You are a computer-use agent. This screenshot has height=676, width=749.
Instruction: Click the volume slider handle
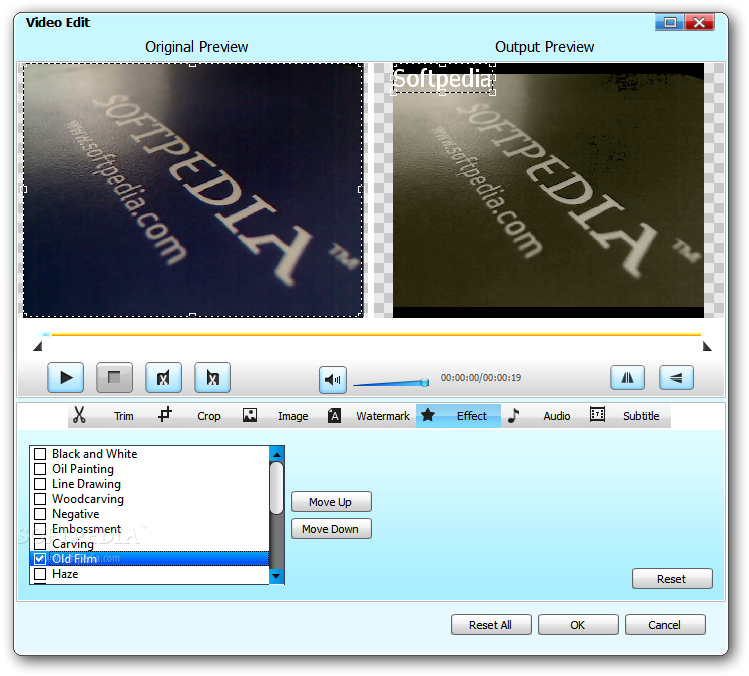pyautogui.click(x=425, y=382)
